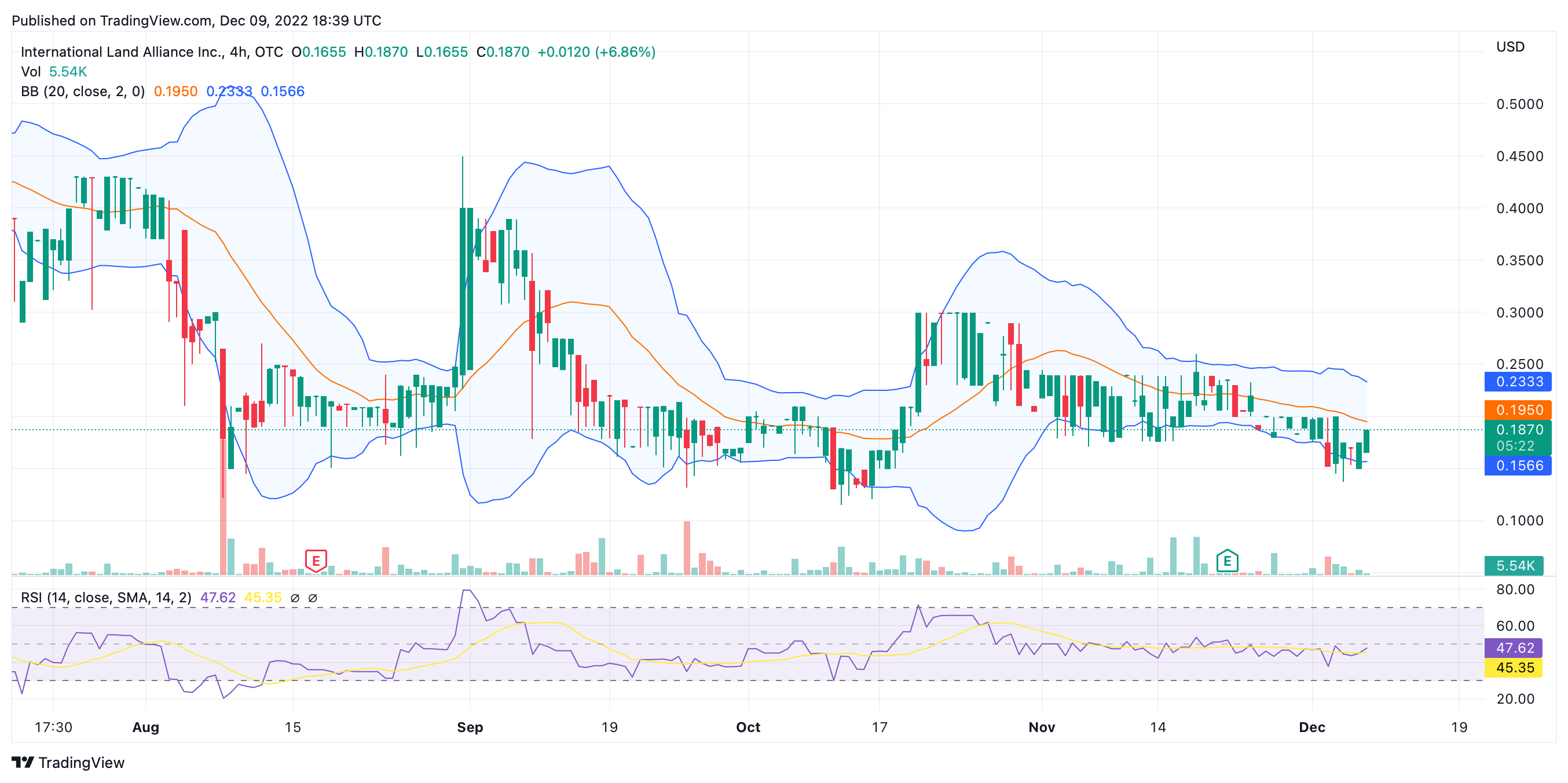The image size is (1568, 783).
Task: Click the first ∅ symbol in RSI legend
Action: [x=295, y=598]
